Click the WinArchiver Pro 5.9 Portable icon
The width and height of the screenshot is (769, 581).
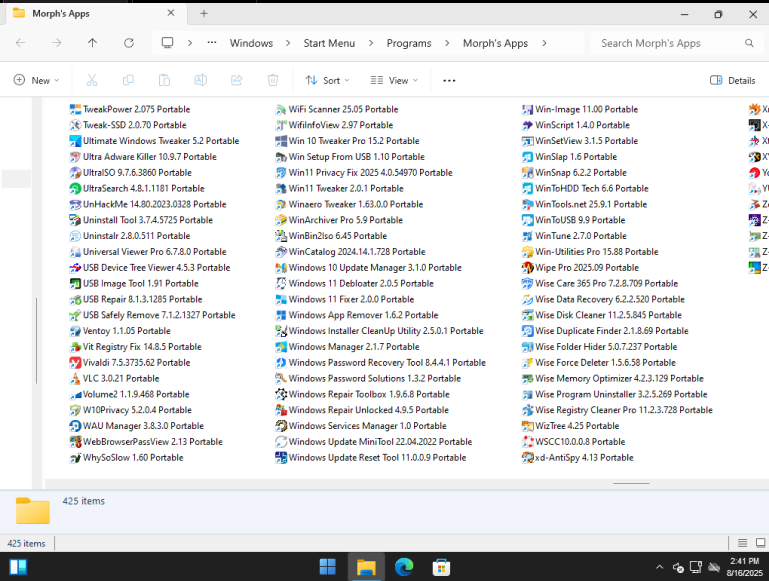pos(281,220)
